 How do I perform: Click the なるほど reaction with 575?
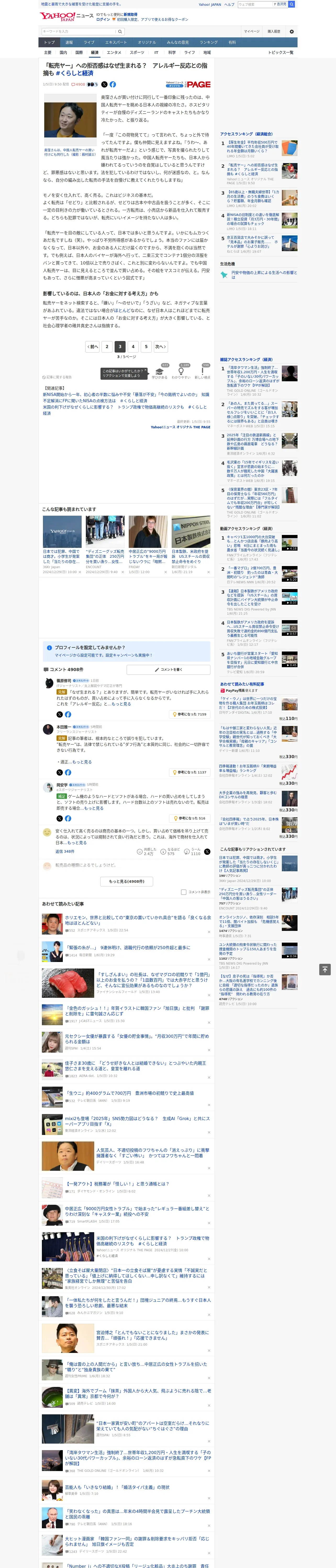170,852
